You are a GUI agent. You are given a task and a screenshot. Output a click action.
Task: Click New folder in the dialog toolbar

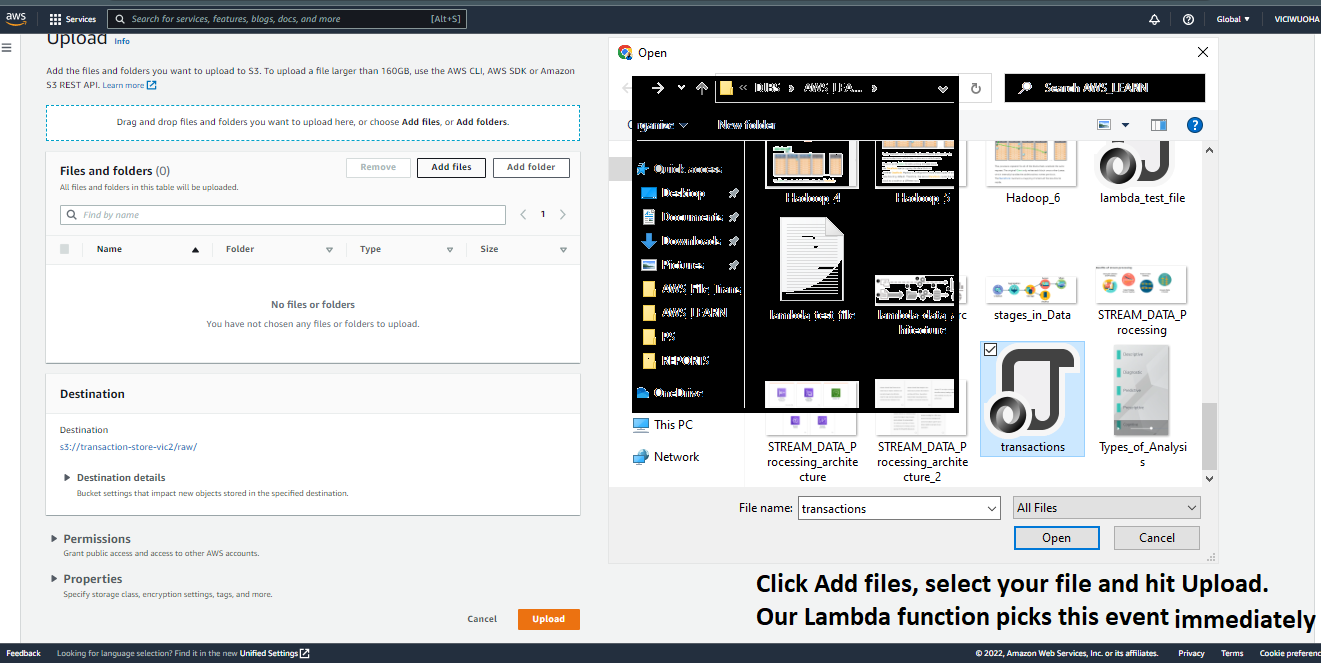746,125
